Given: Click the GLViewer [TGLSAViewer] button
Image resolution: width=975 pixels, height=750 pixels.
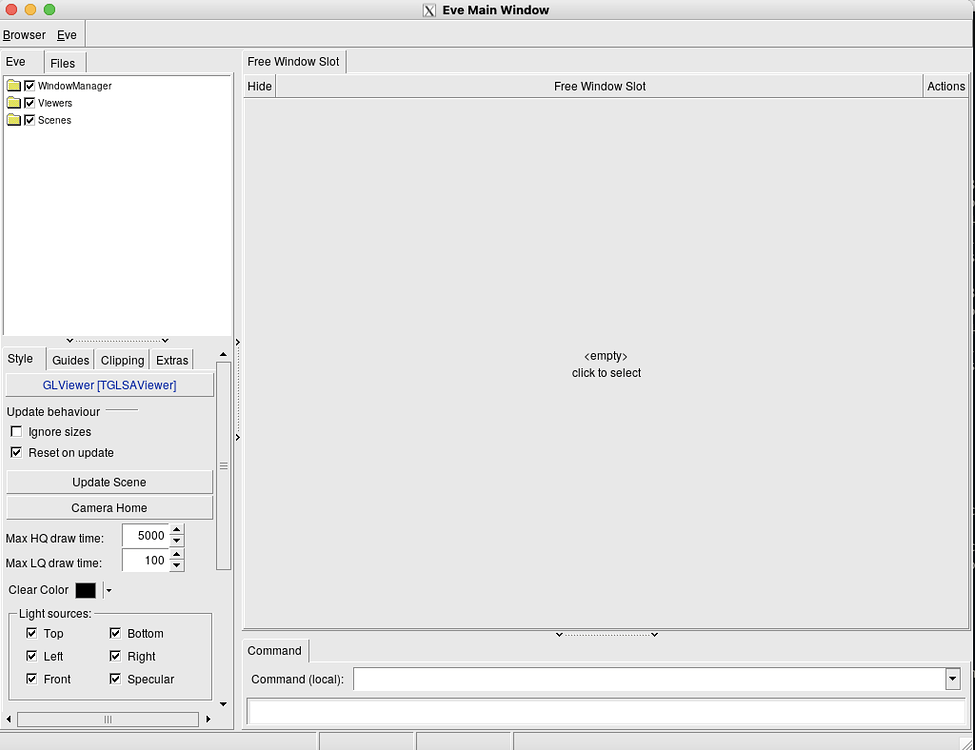Looking at the screenshot, I should [109, 385].
